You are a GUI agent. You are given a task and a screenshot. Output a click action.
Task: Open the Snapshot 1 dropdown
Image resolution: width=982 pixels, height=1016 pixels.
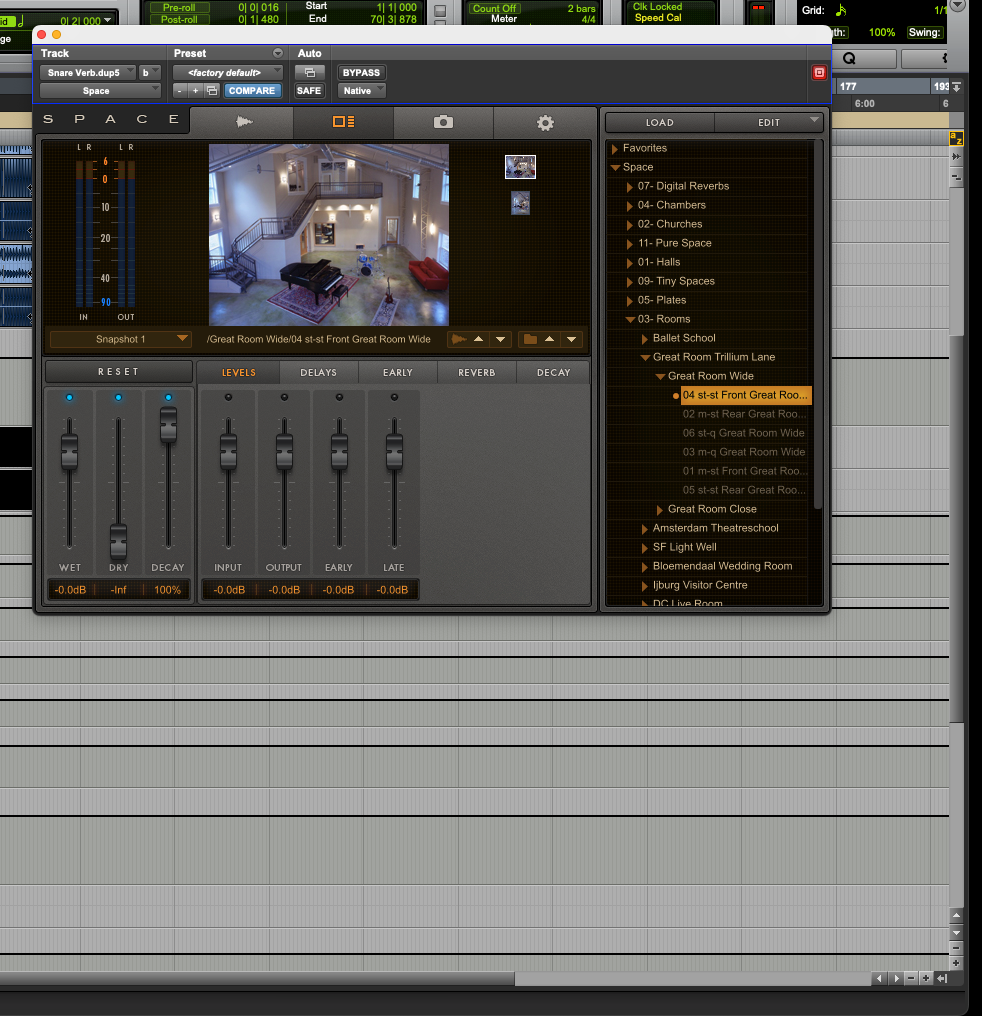click(x=120, y=339)
